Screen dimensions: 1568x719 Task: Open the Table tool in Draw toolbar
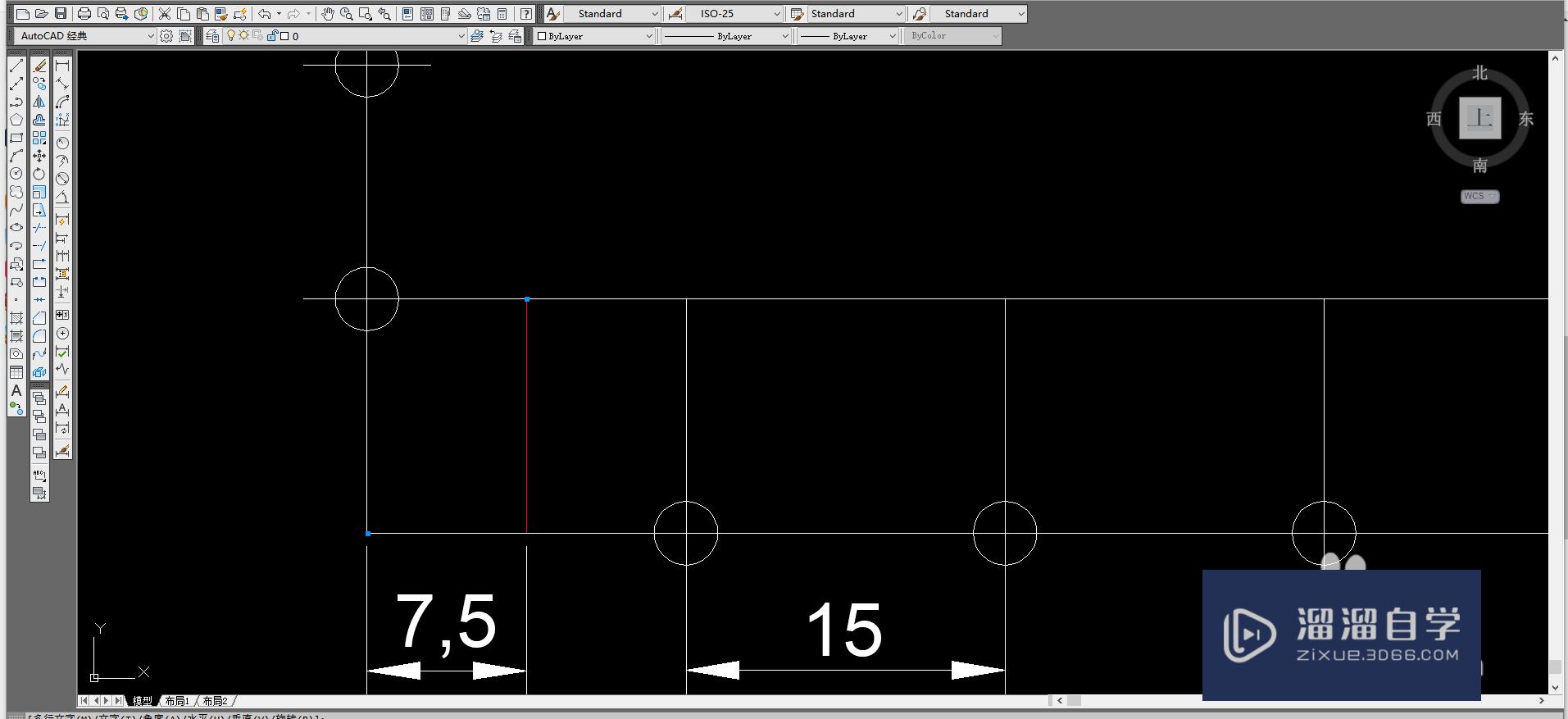[x=16, y=372]
